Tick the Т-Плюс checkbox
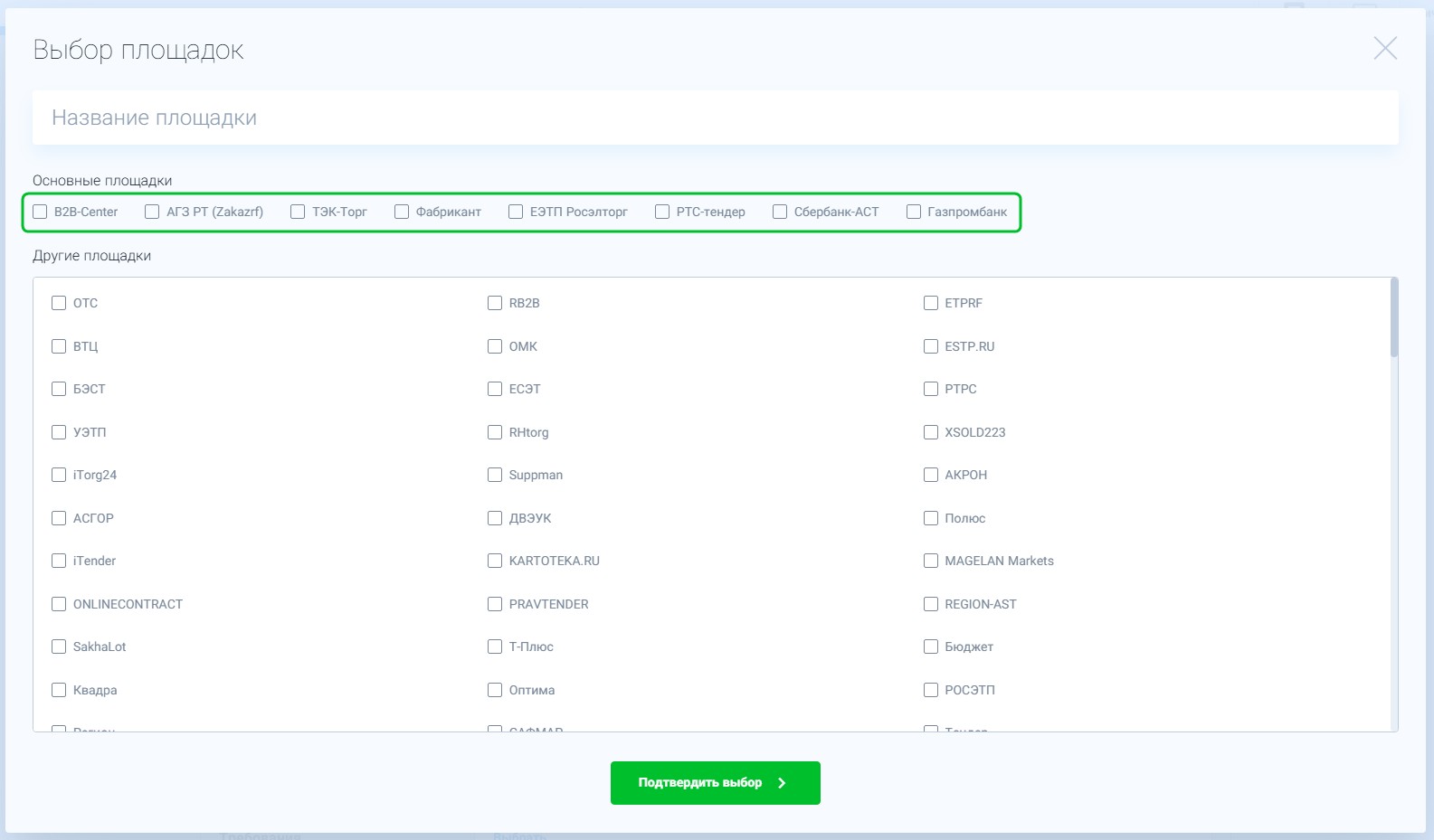The image size is (1434, 840). [x=495, y=647]
